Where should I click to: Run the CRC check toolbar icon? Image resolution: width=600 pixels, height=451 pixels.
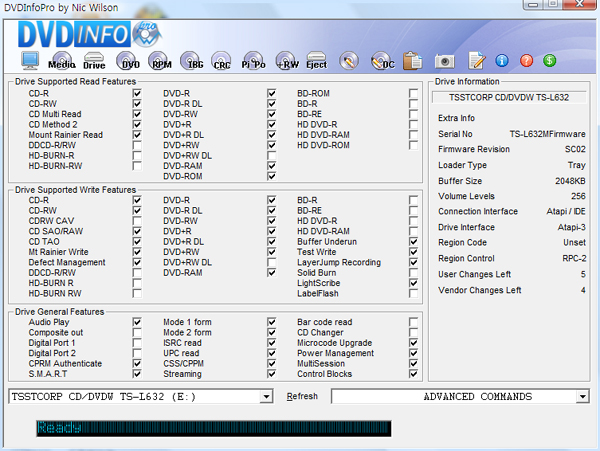tap(222, 61)
